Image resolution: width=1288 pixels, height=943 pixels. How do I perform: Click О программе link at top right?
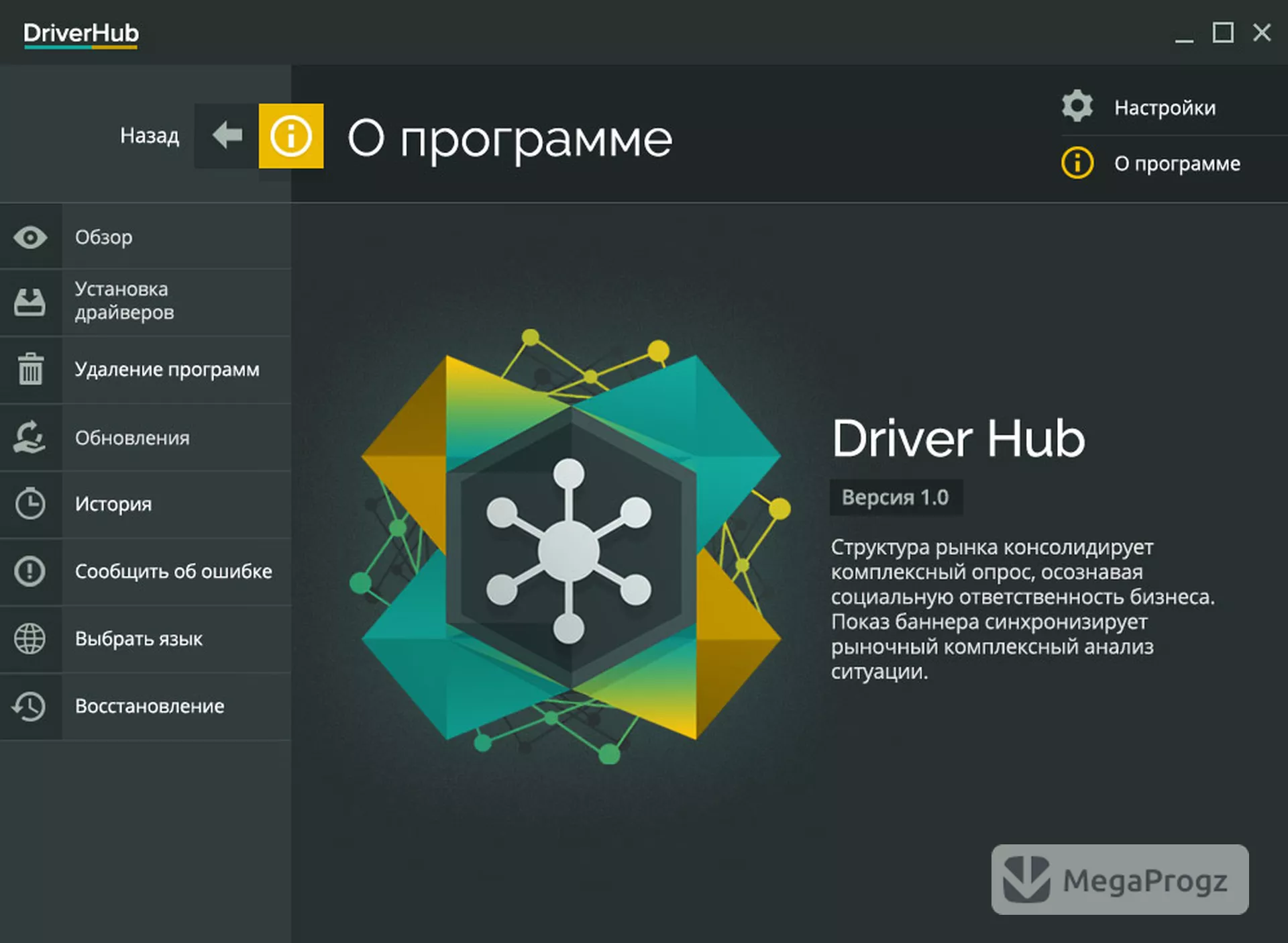[1177, 164]
